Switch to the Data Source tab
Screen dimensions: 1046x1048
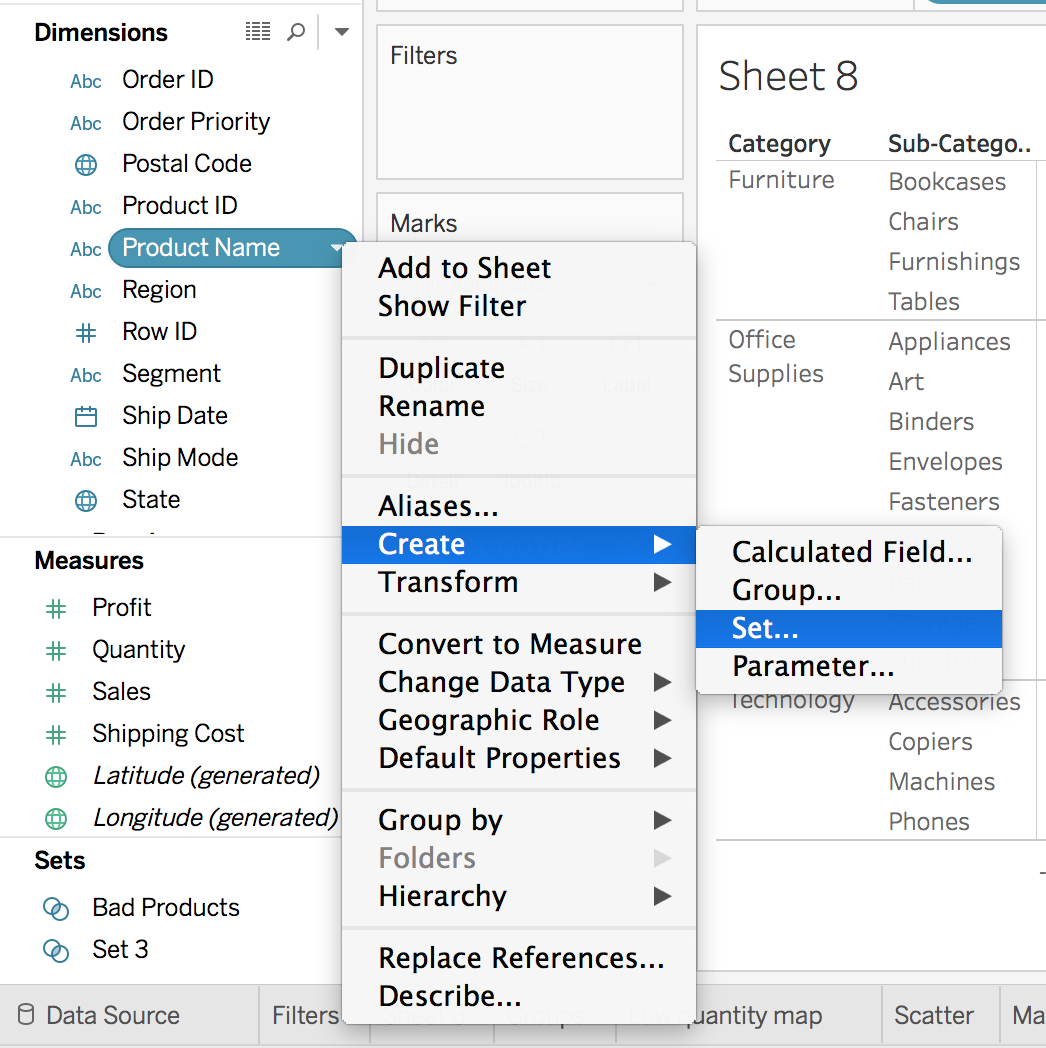click(x=112, y=1015)
